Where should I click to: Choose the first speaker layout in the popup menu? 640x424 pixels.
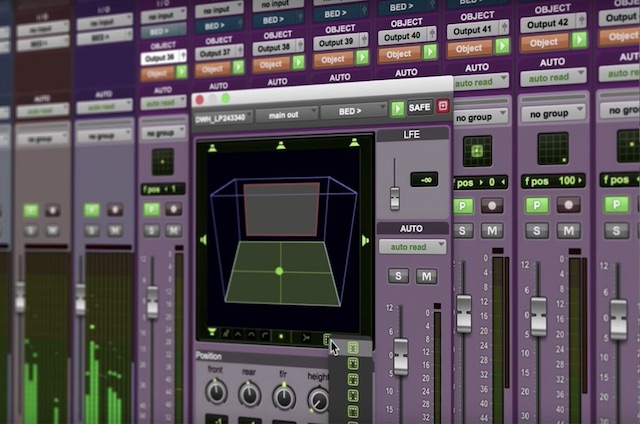click(353, 348)
